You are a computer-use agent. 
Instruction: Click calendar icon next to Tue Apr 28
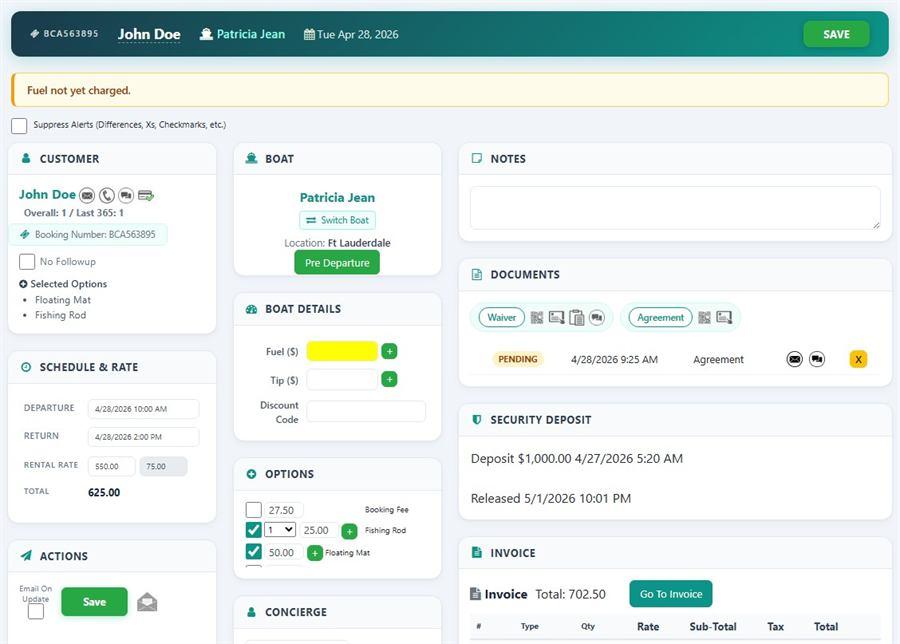coord(309,34)
